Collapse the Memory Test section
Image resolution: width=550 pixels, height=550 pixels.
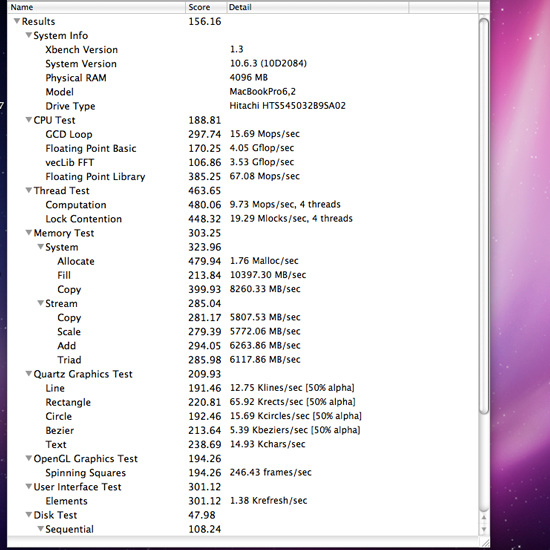coord(29,233)
